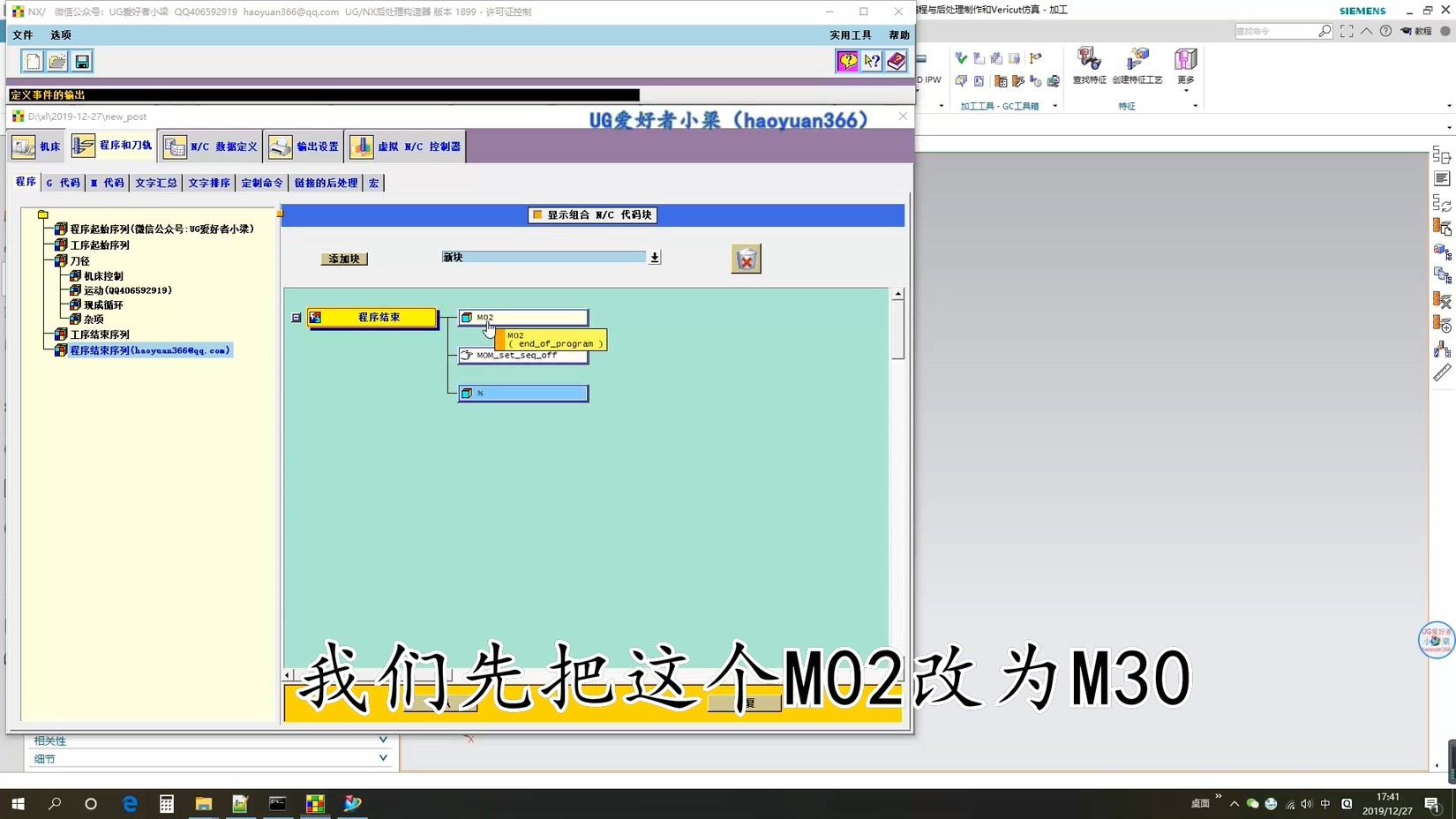Screen dimensions: 1456x819
Task: Switch to the 输出设置 tab
Action: click(x=304, y=147)
